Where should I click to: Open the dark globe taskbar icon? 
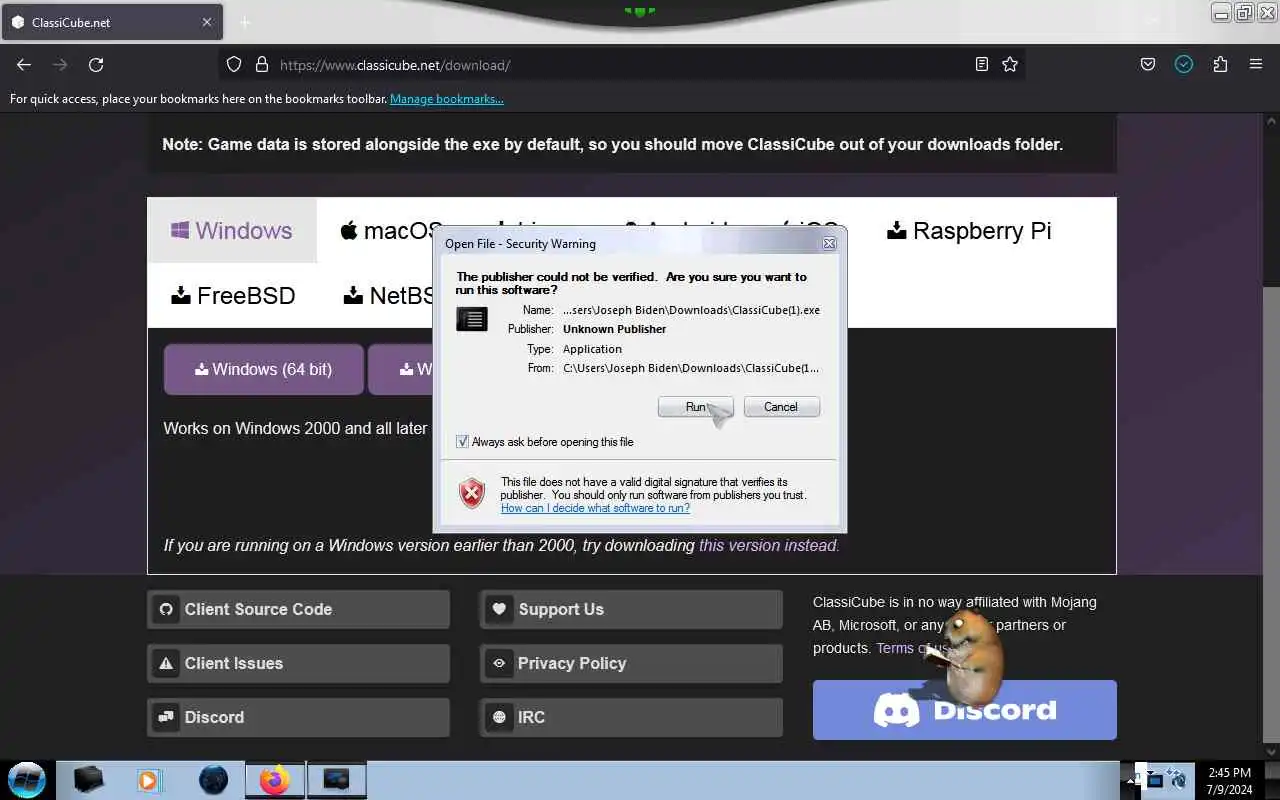213,780
